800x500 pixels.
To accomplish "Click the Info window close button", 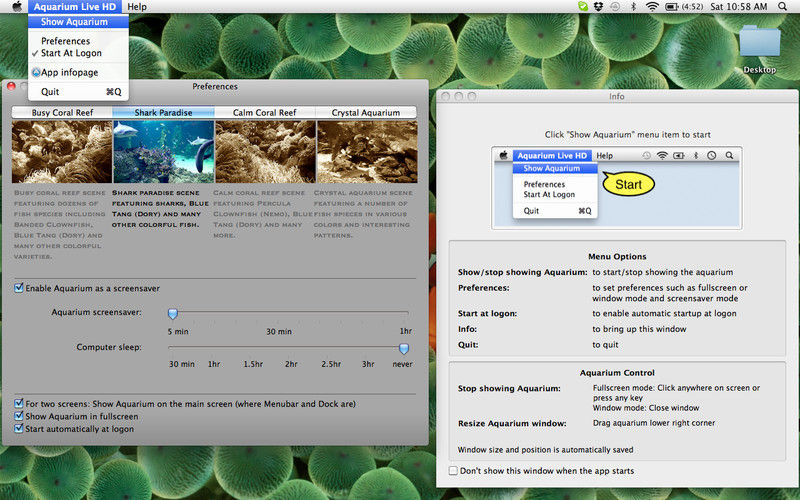I will click(x=445, y=96).
